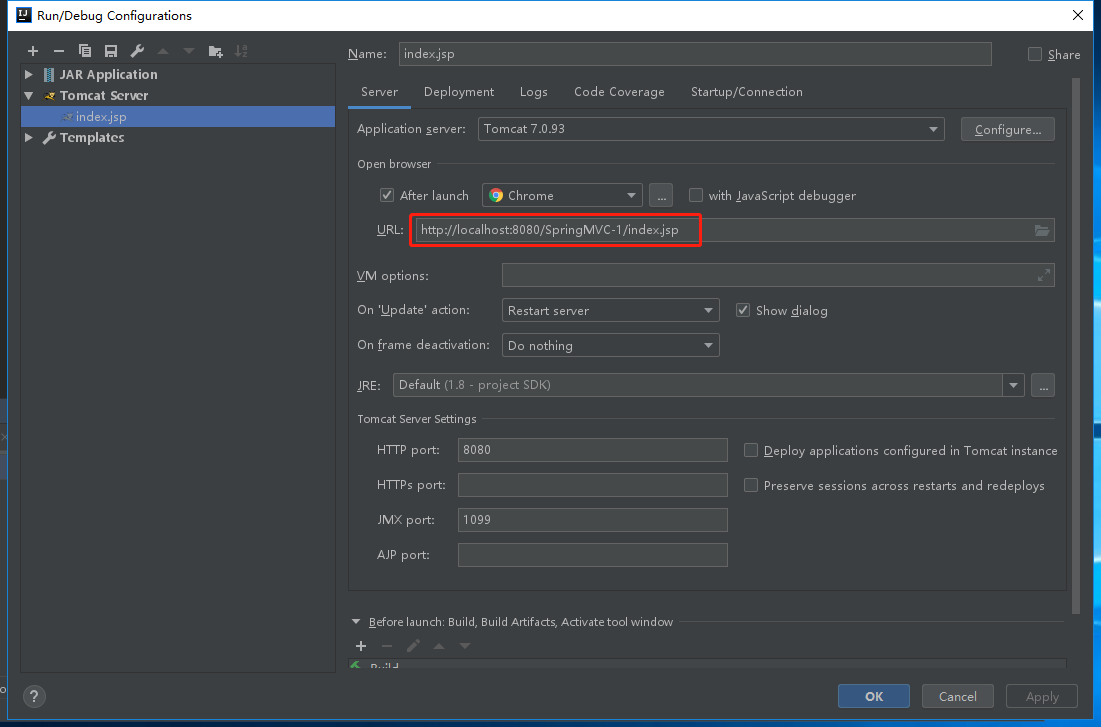1101x727 pixels.
Task: Click the Name input field
Action: click(x=695, y=54)
